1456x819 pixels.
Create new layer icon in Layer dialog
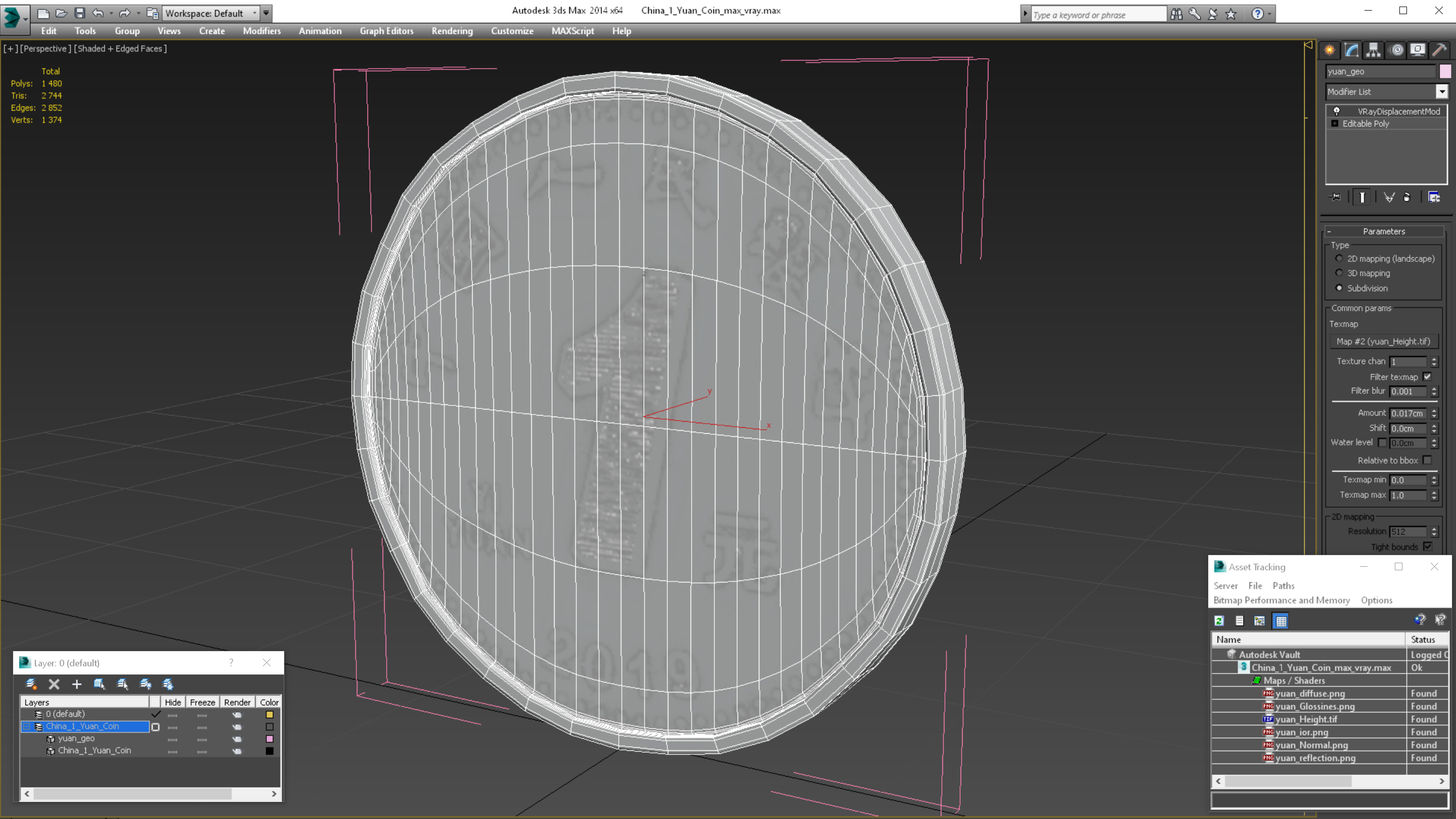(31, 685)
